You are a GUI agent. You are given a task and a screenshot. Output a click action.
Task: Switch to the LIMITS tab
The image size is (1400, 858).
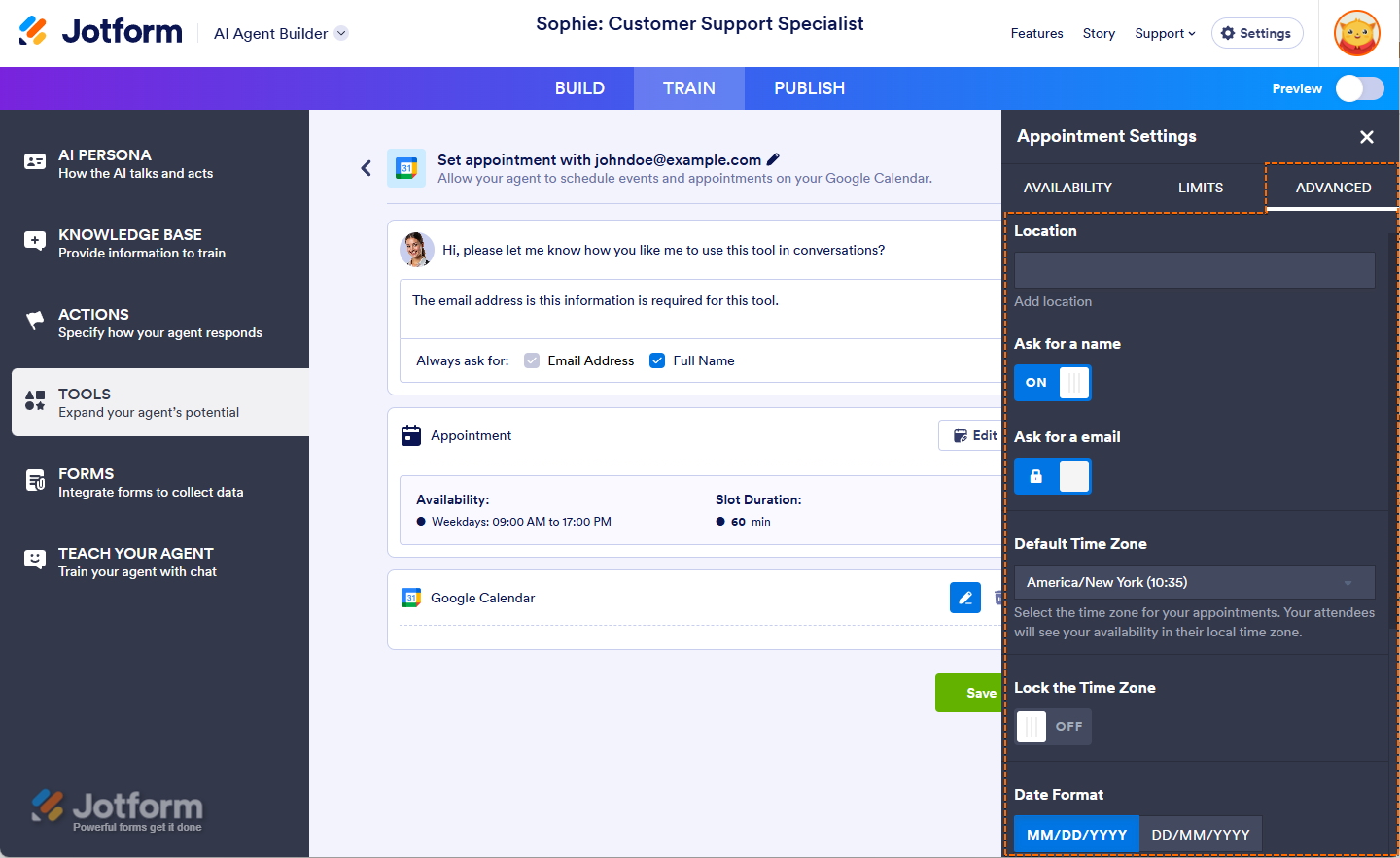pos(1201,188)
